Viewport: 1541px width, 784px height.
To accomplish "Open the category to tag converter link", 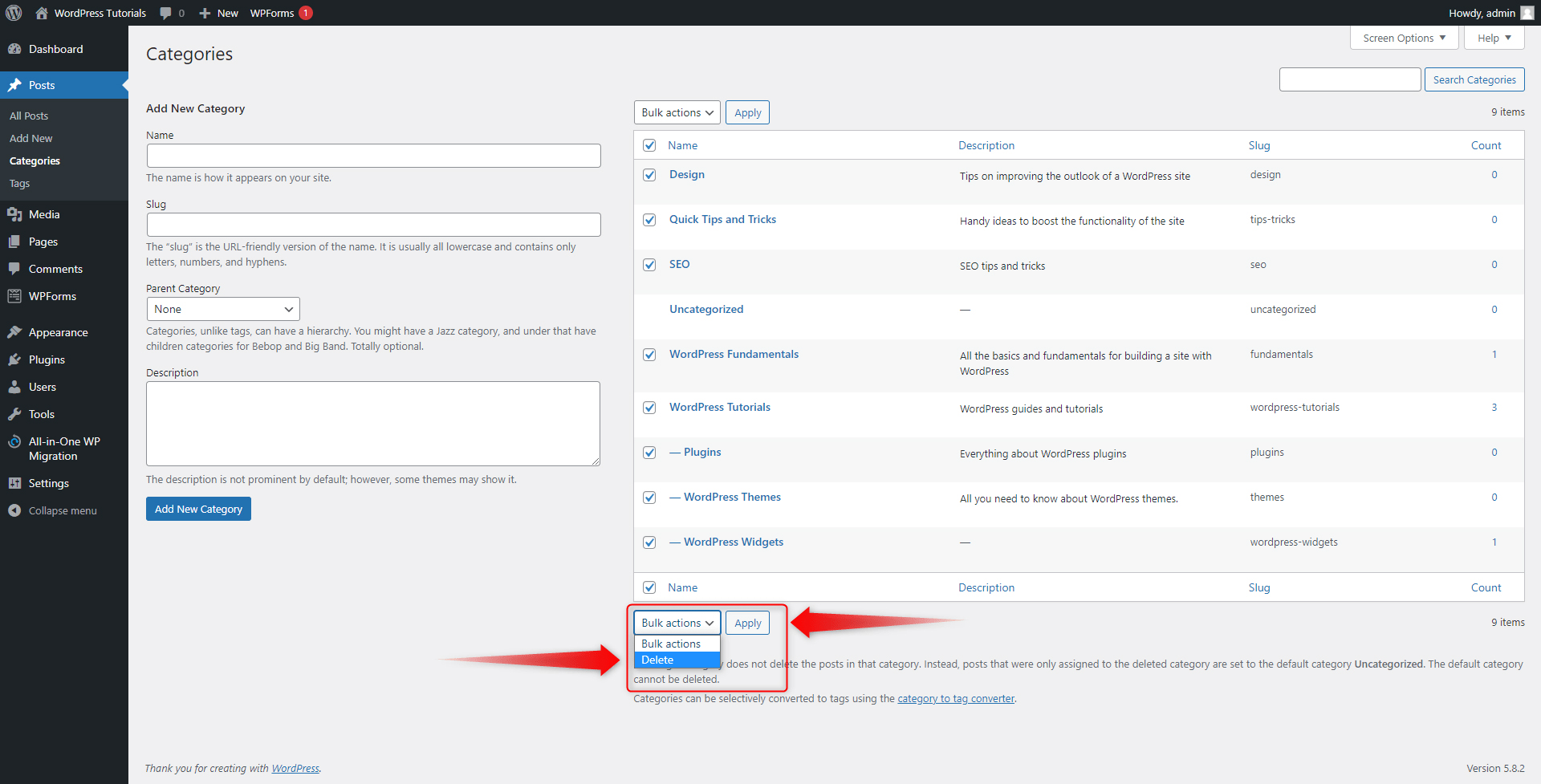I will [956, 698].
